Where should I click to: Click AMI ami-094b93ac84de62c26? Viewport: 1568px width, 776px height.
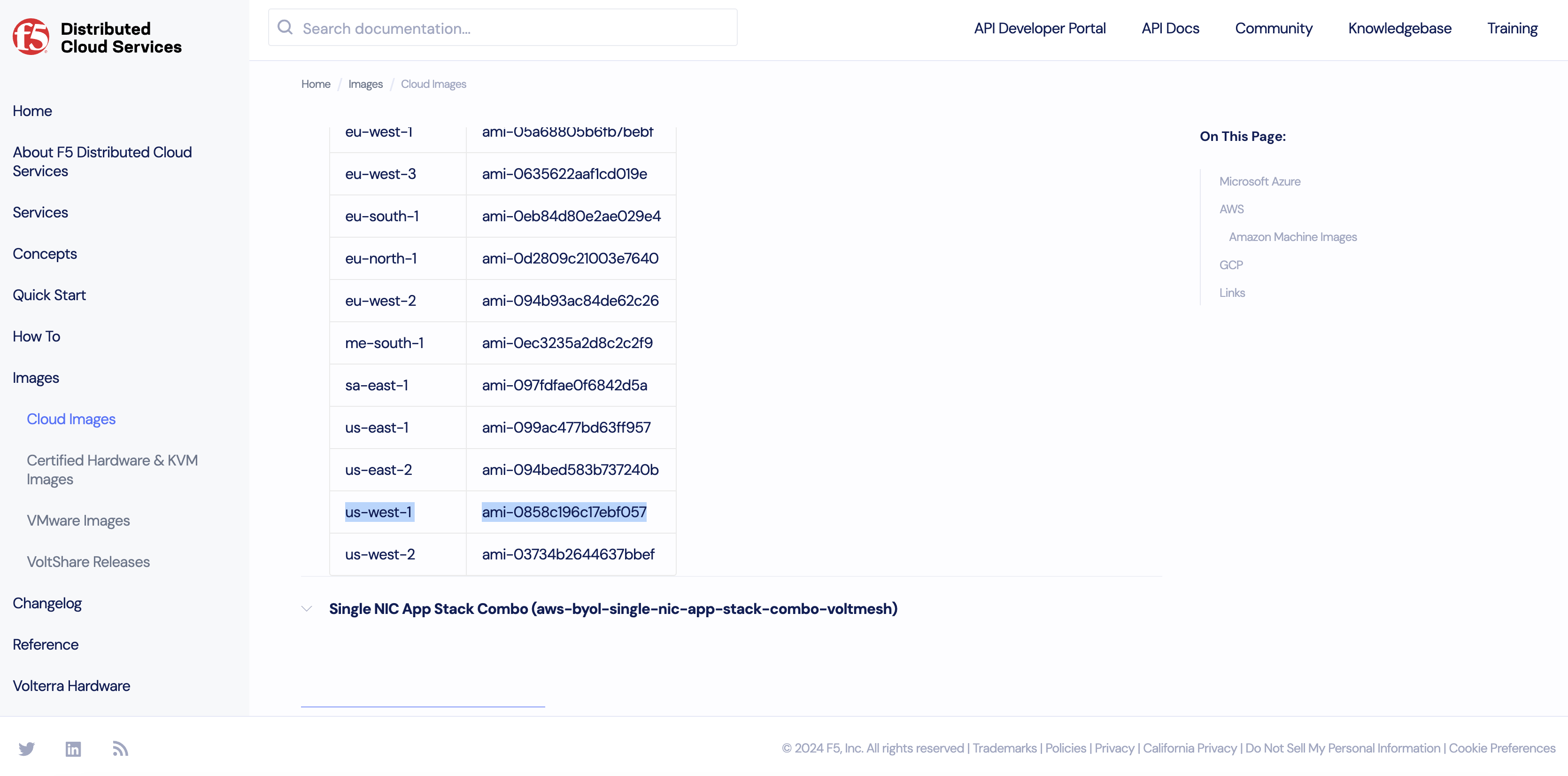pos(571,301)
